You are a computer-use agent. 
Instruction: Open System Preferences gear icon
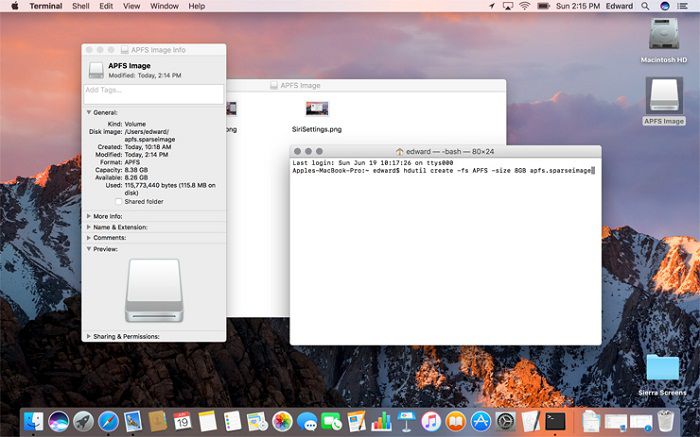506,421
